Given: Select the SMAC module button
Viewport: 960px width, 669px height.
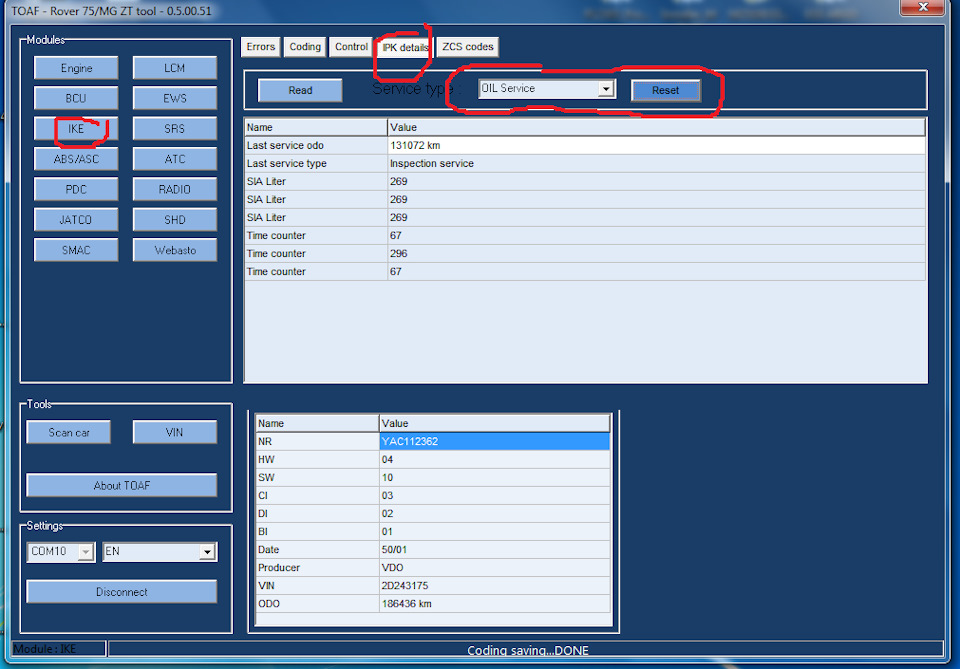Looking at the screenshot, I should [x=76, y=250].
